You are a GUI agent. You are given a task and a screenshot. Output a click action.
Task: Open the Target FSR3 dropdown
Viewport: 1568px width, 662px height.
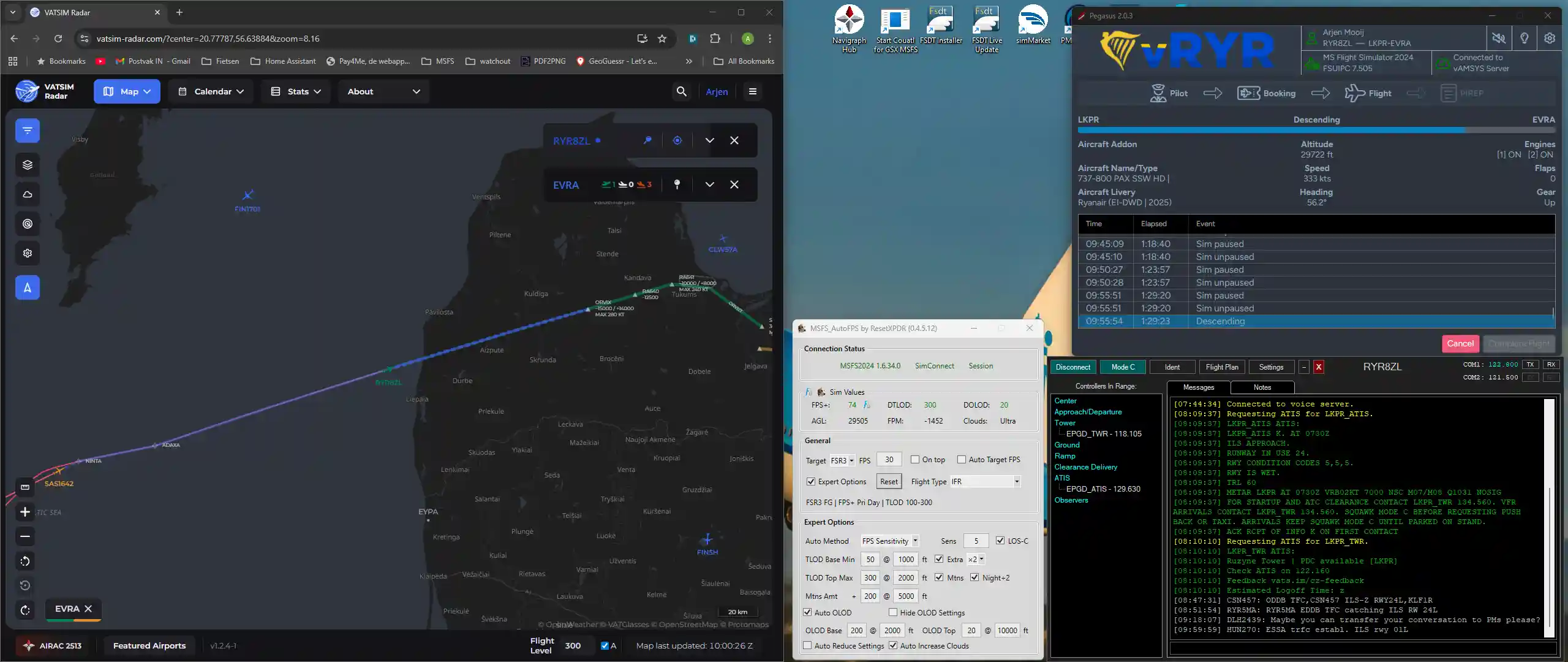[x=842, y=460]
